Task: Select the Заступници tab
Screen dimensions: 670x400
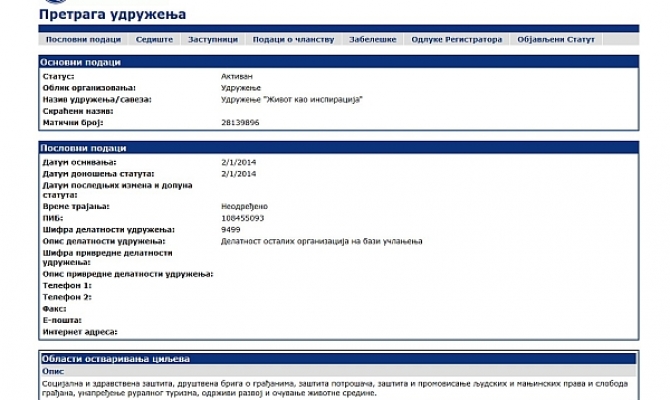Action: pyautogui.click(x=213, y=39)
